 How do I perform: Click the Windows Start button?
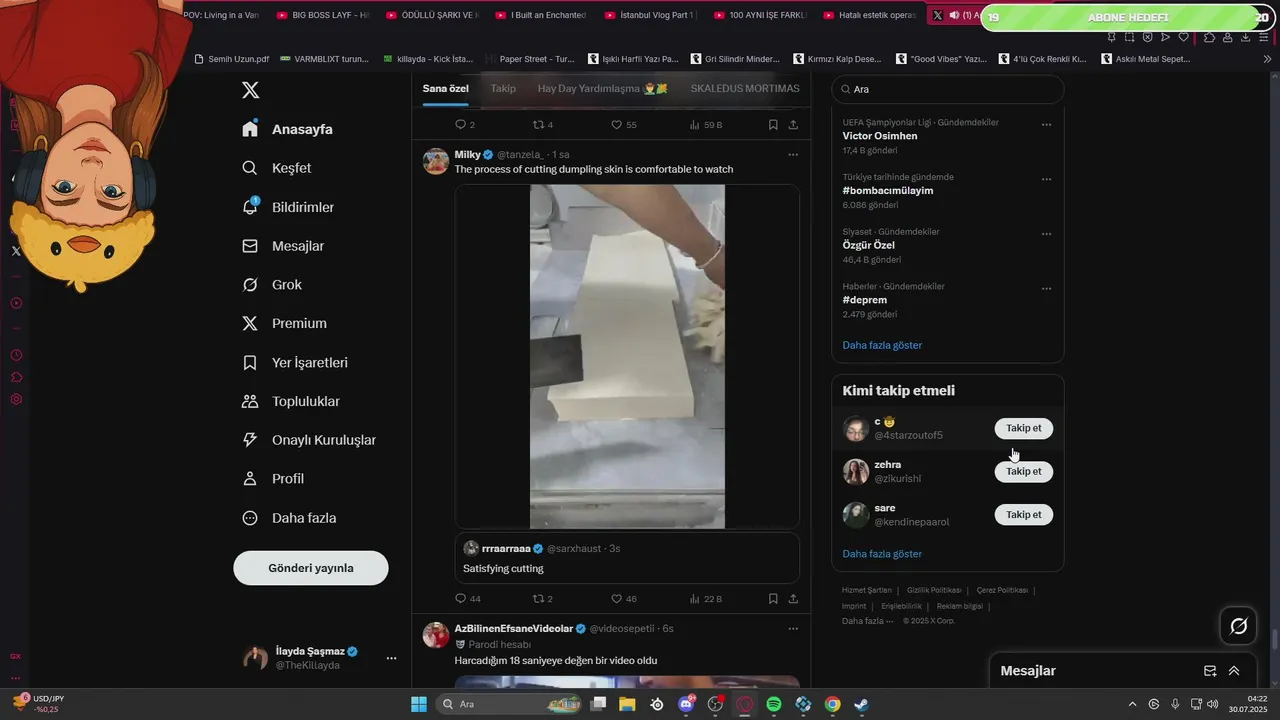coord(419,704)
